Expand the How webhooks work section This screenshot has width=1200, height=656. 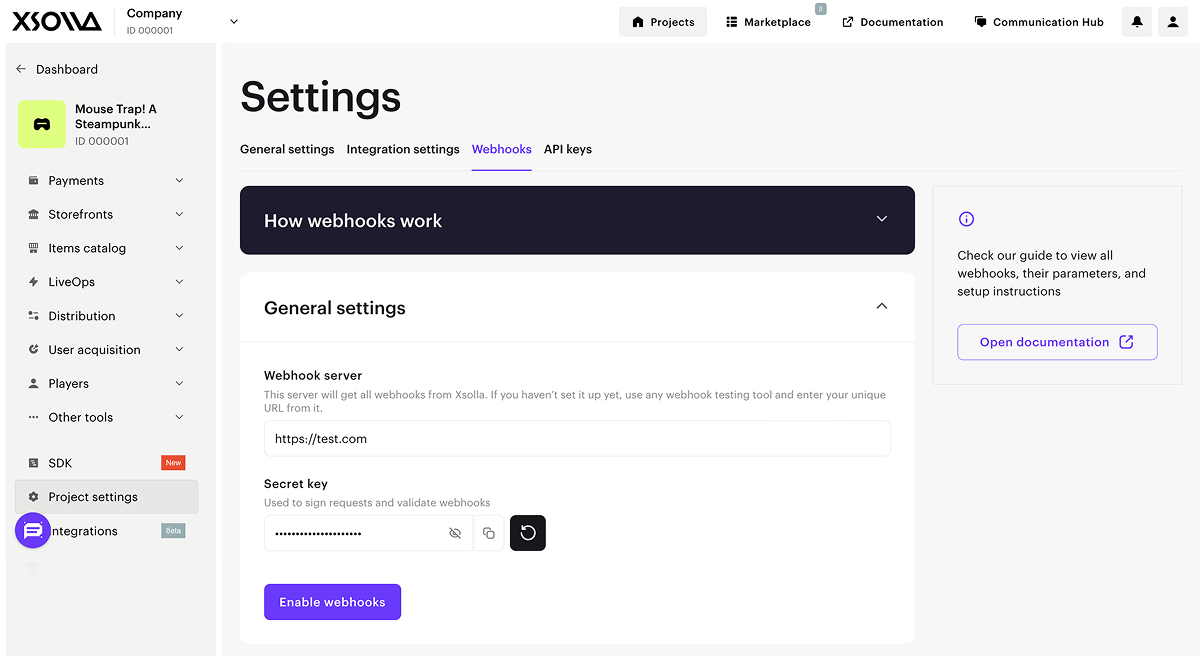881,219
